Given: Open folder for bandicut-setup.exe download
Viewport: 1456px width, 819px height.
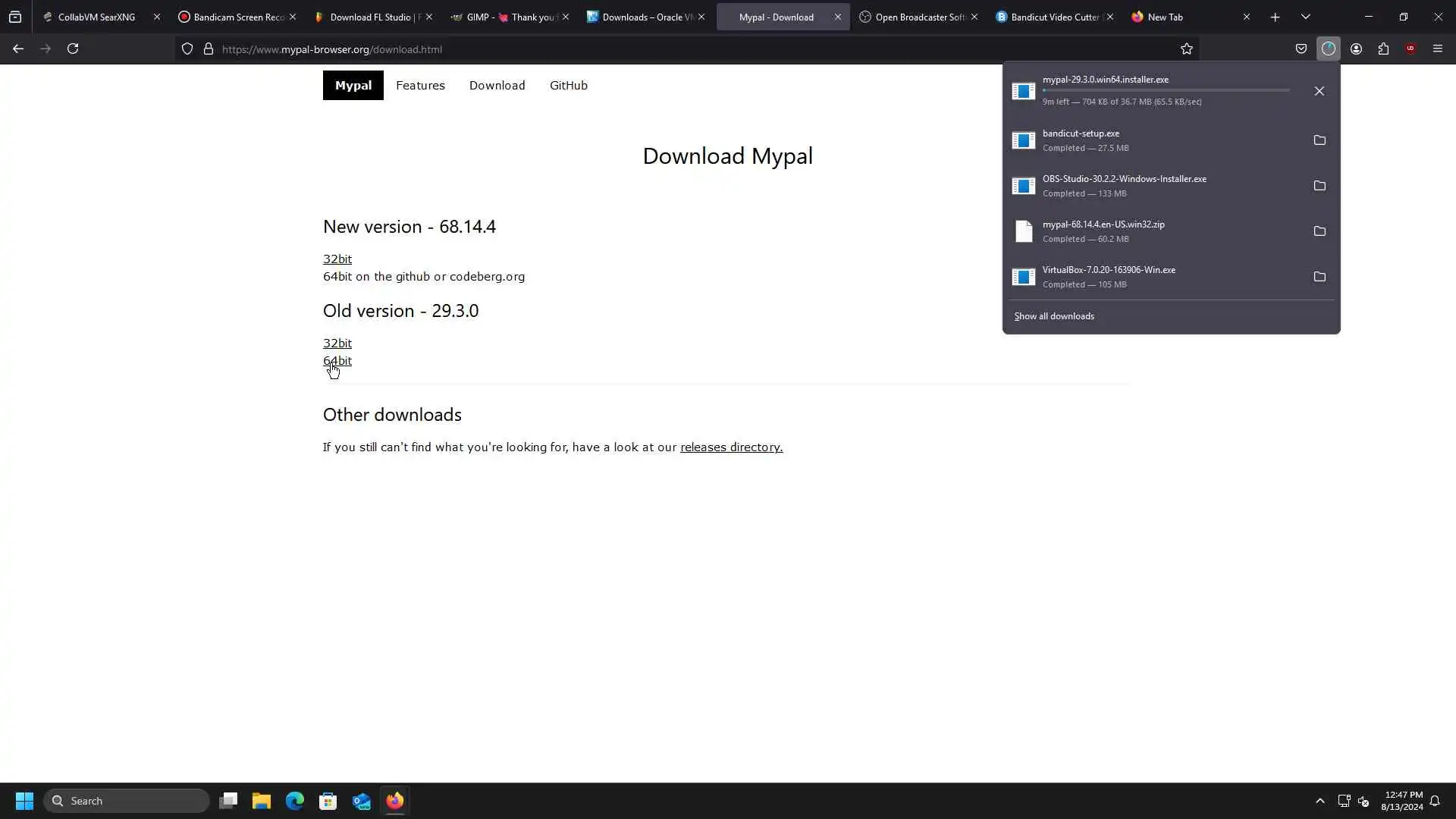Looking at the screenshot, I should (x=1319, y=140).
